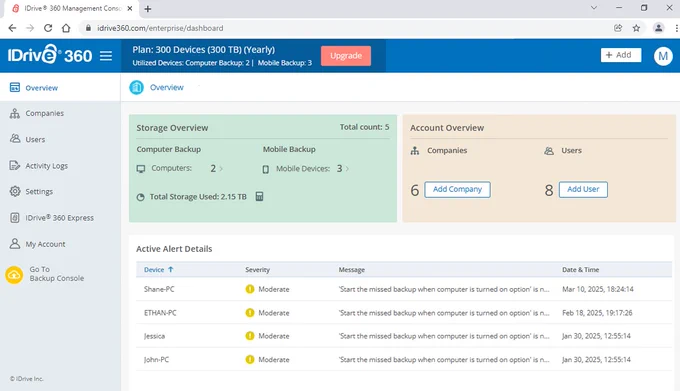The width and height of the screenshot is (680, 391).
Task: Click the Add button in header
Action: pyautogui.click(x=621, y=55)
